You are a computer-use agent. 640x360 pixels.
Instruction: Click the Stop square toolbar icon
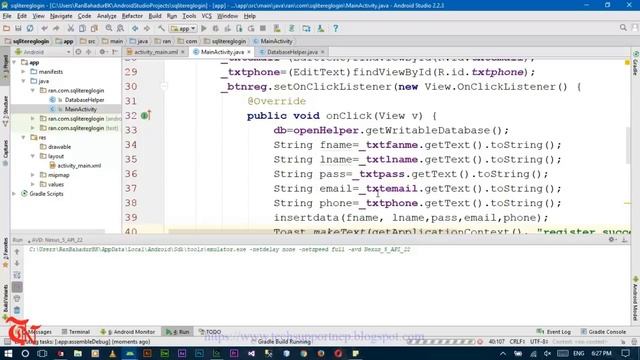click(x=263, y=28)
